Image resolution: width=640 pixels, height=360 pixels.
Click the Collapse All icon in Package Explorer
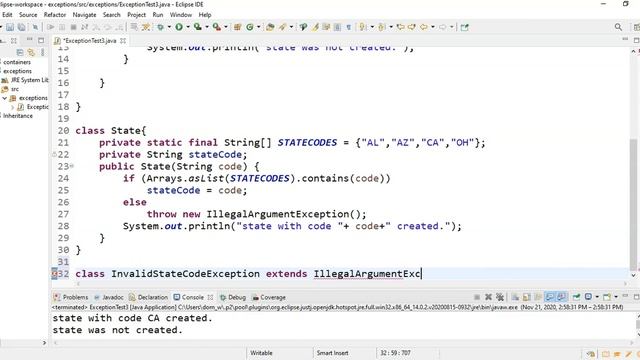point(20,52)
